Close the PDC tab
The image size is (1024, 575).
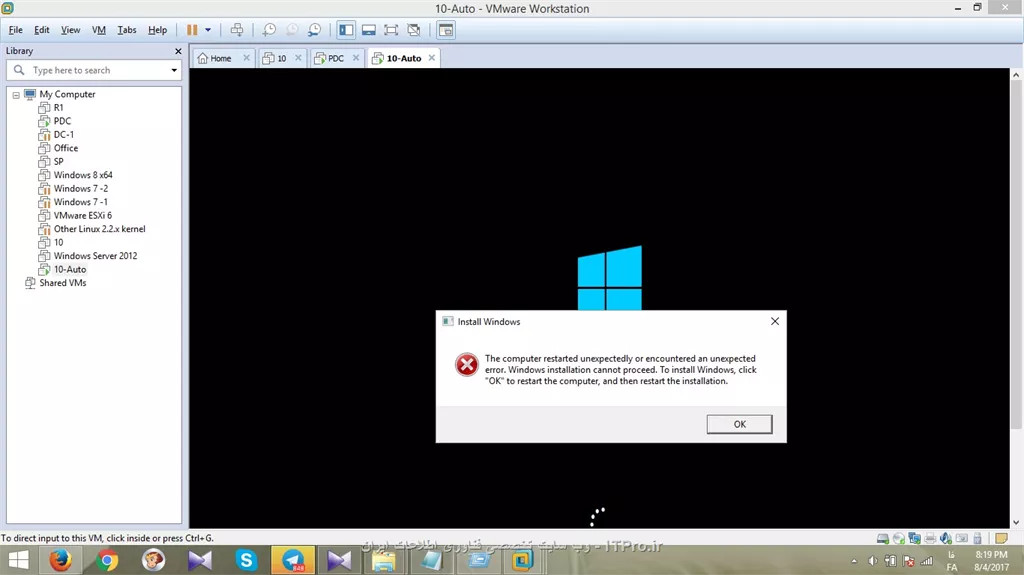pyautogui.click(x=356, y=58)
